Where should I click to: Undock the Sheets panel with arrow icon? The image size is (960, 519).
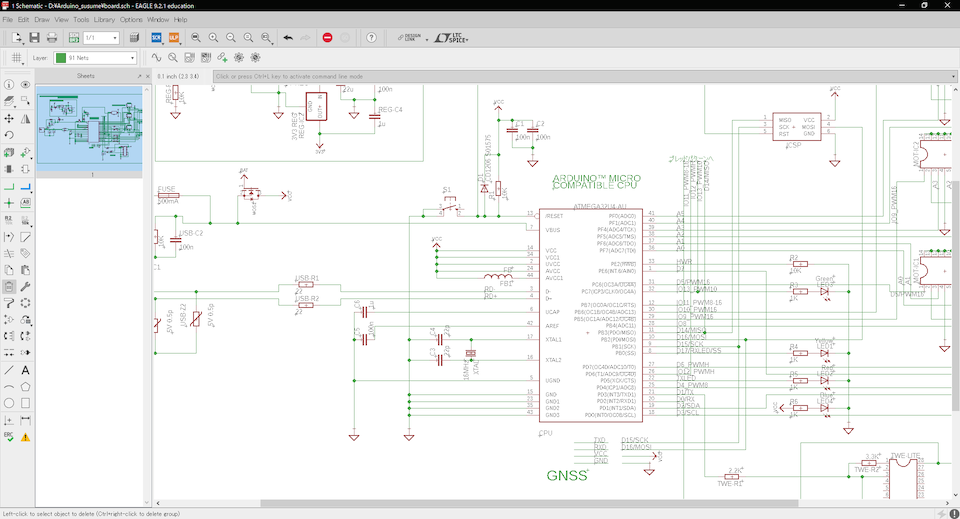[139, 77]
